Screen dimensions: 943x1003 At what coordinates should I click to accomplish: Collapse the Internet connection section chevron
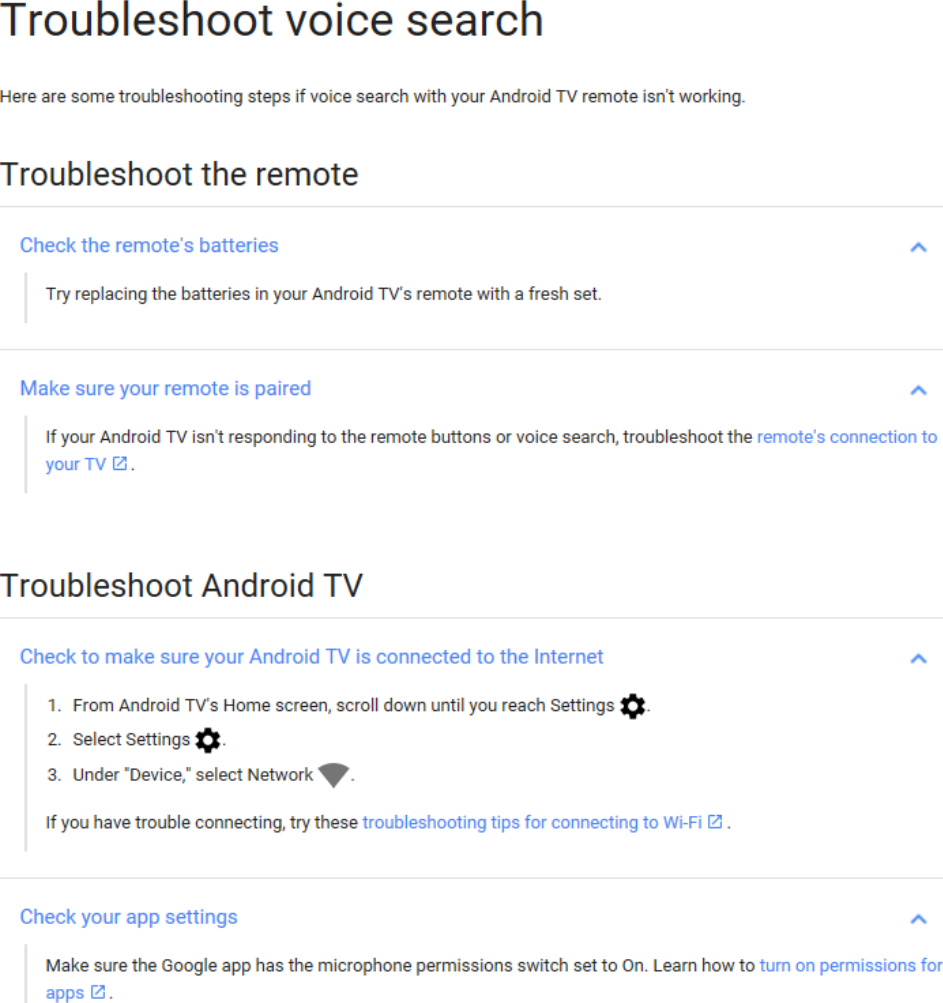coord(918,658)
